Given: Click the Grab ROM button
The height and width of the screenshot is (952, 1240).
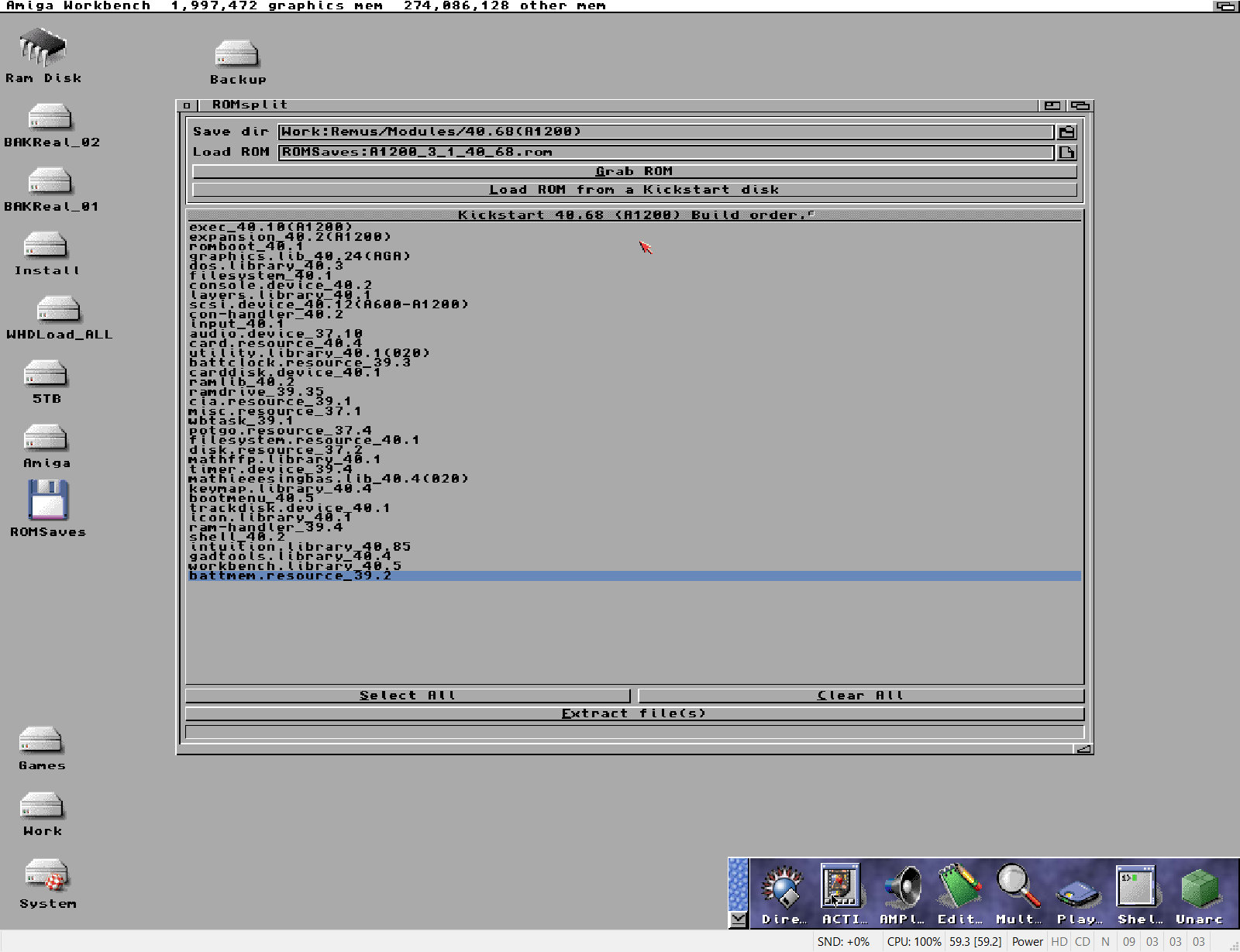Looking at the screenshot, I should pos(634,171).
